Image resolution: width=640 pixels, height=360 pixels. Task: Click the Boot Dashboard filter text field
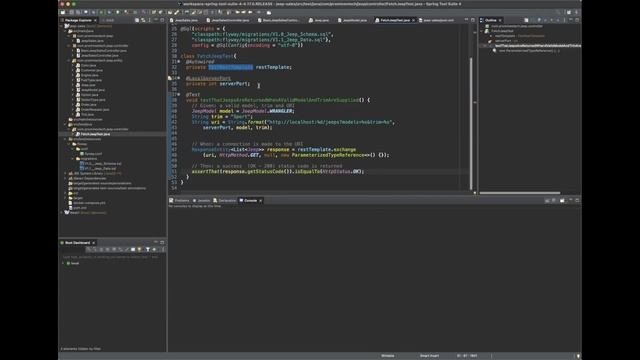[110, 257]
